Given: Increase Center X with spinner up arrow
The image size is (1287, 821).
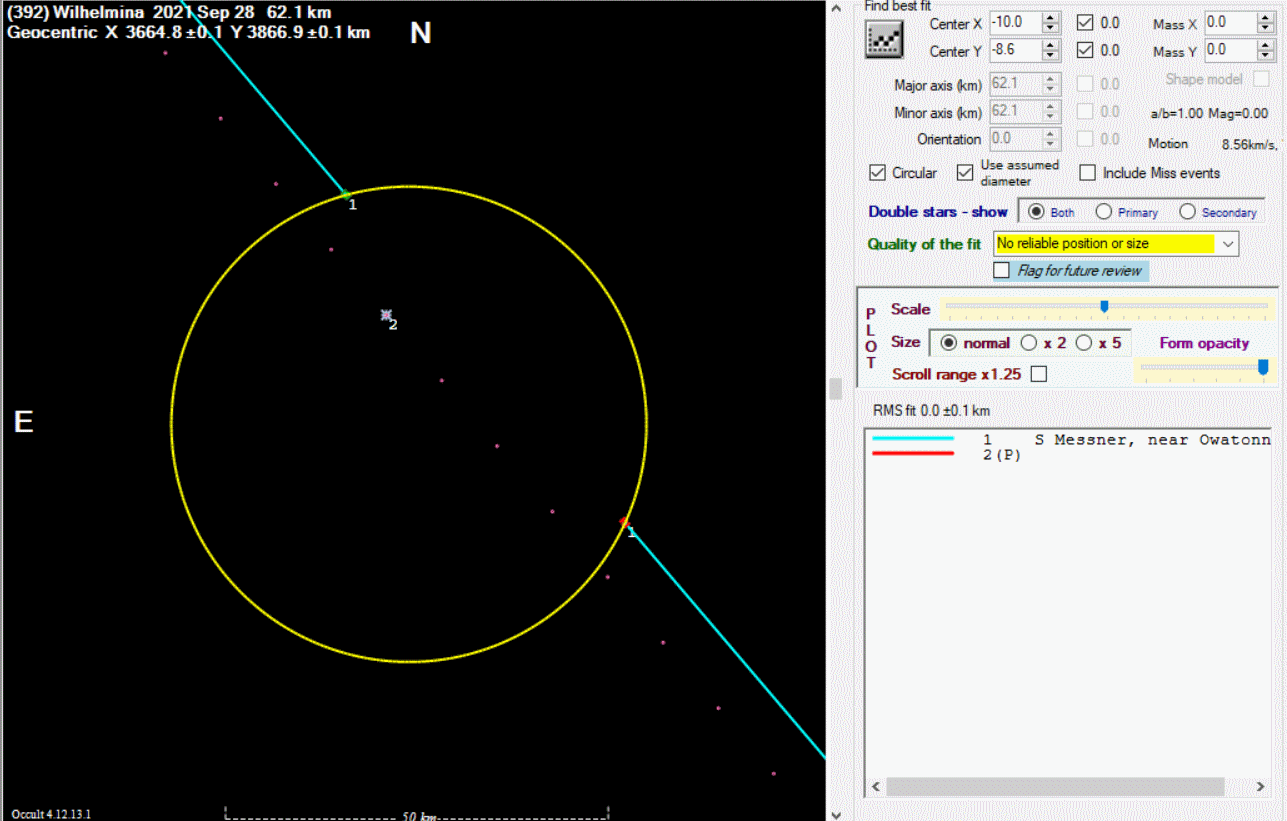Looking at the screenshot, I should [1050, 18].
